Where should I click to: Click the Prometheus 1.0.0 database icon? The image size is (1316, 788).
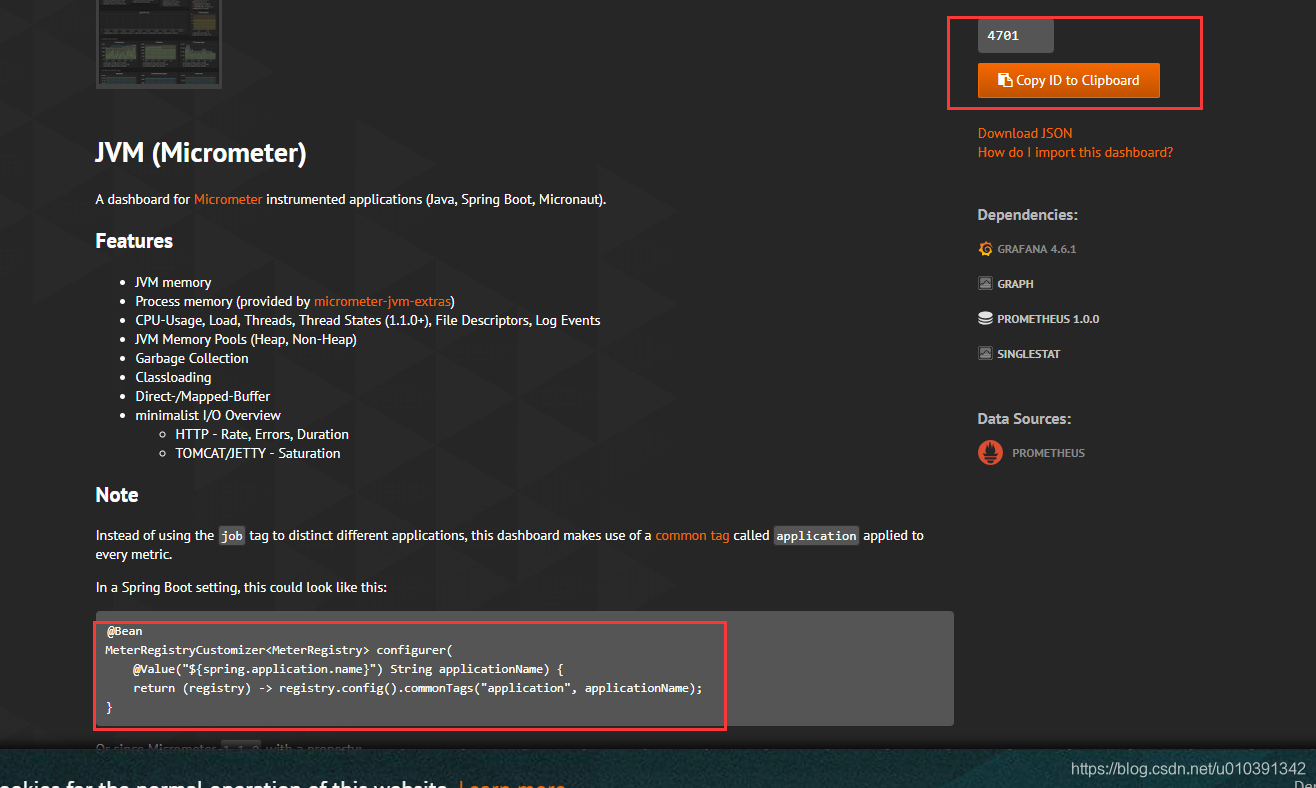tap(985, 319)
